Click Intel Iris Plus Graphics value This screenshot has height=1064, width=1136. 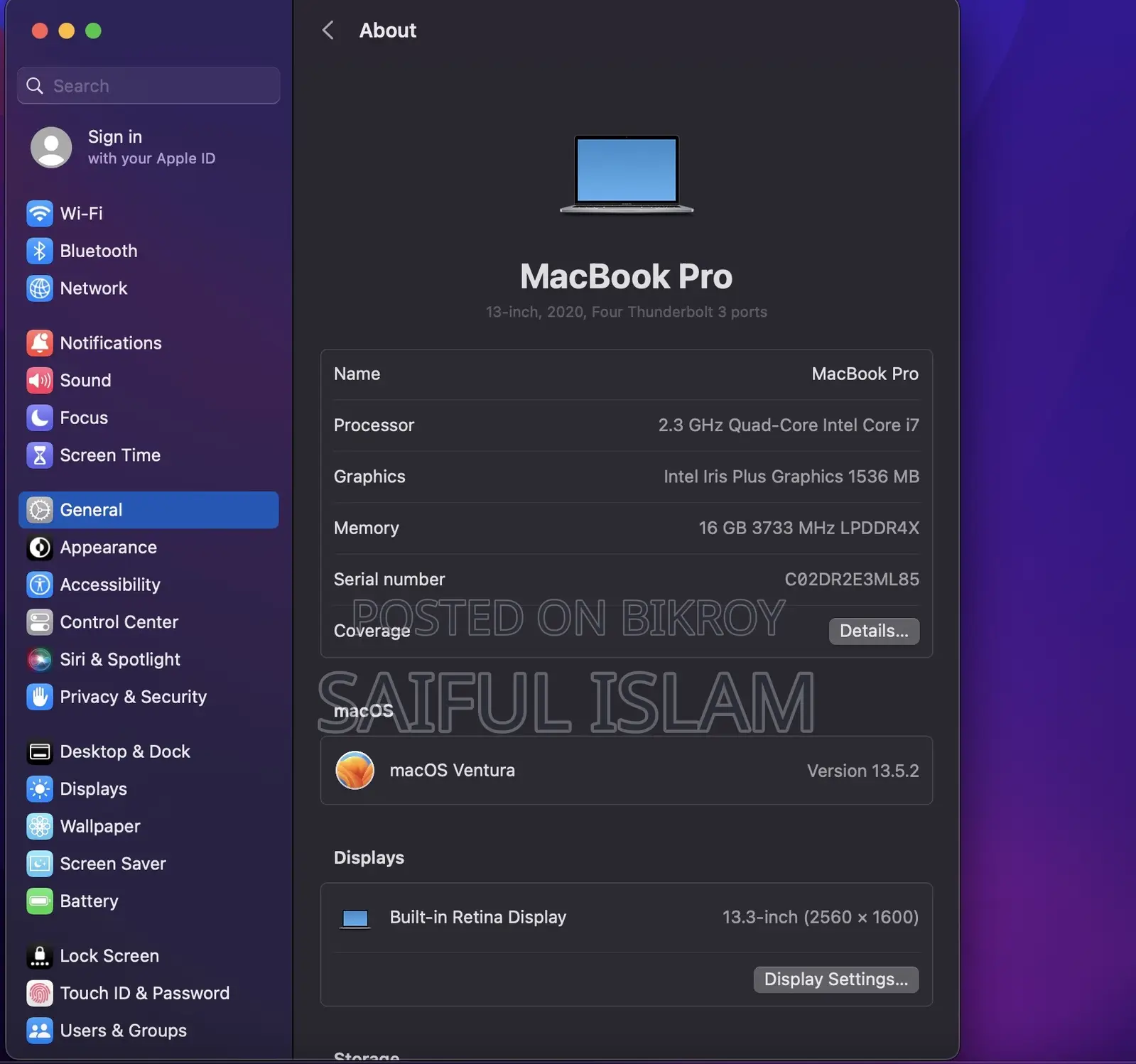coord(791,477)
